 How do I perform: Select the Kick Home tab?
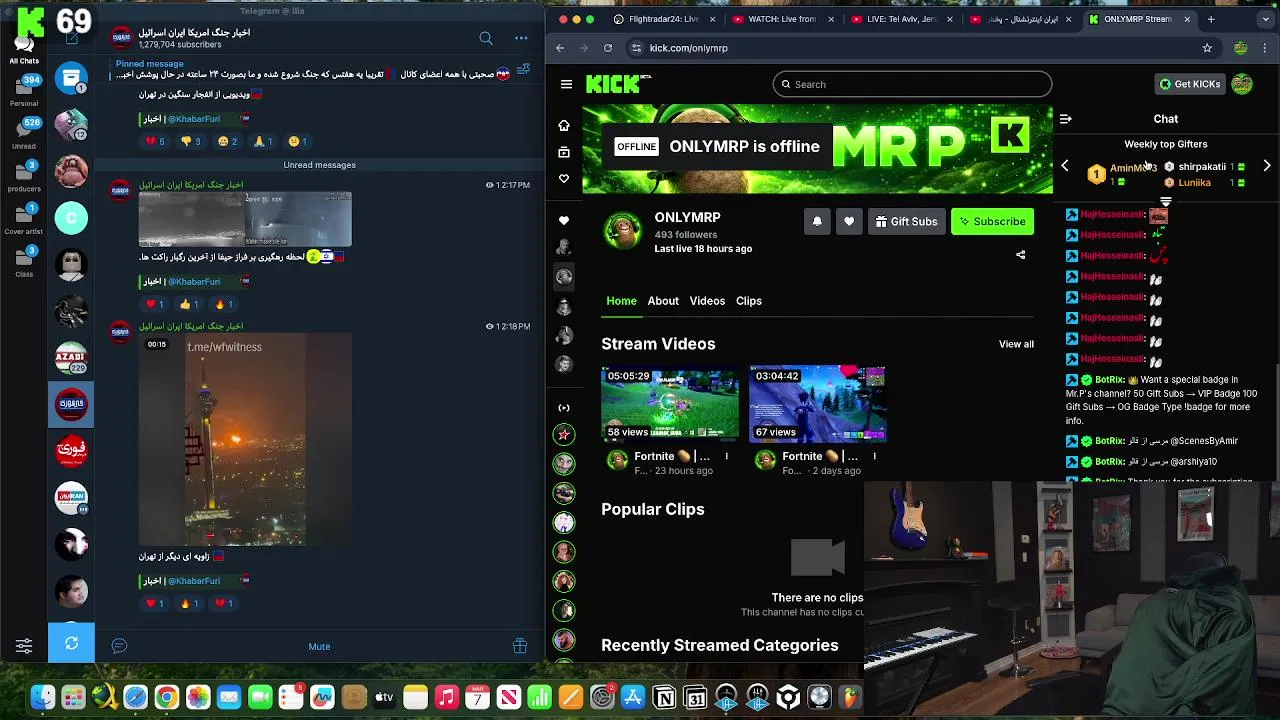[621, 301]
